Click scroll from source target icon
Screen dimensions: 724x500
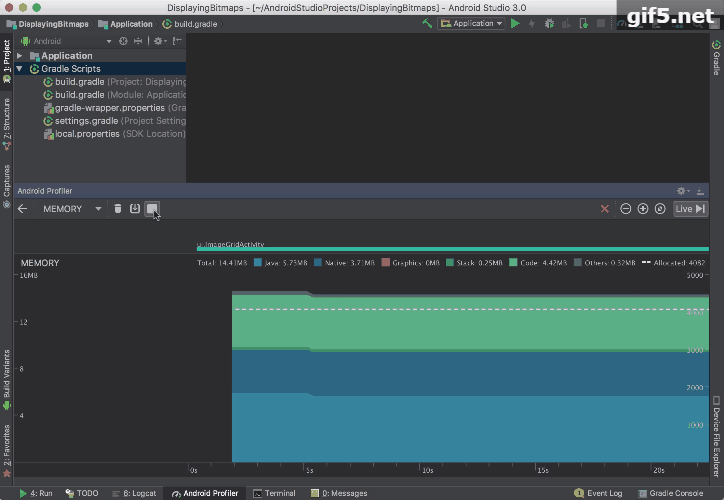123,41
